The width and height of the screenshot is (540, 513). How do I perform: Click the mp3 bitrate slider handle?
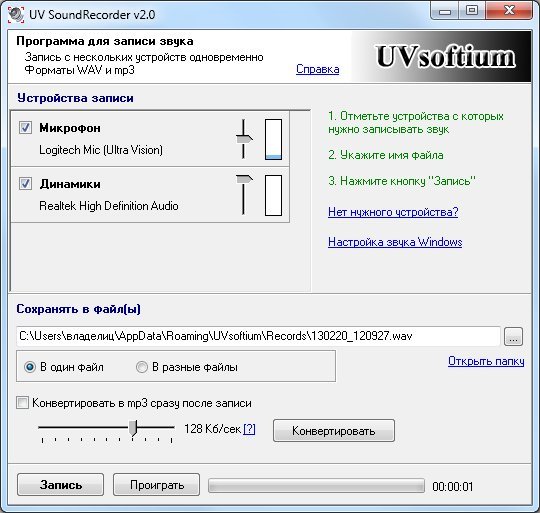pyautogui.click(x=133, y=428)
